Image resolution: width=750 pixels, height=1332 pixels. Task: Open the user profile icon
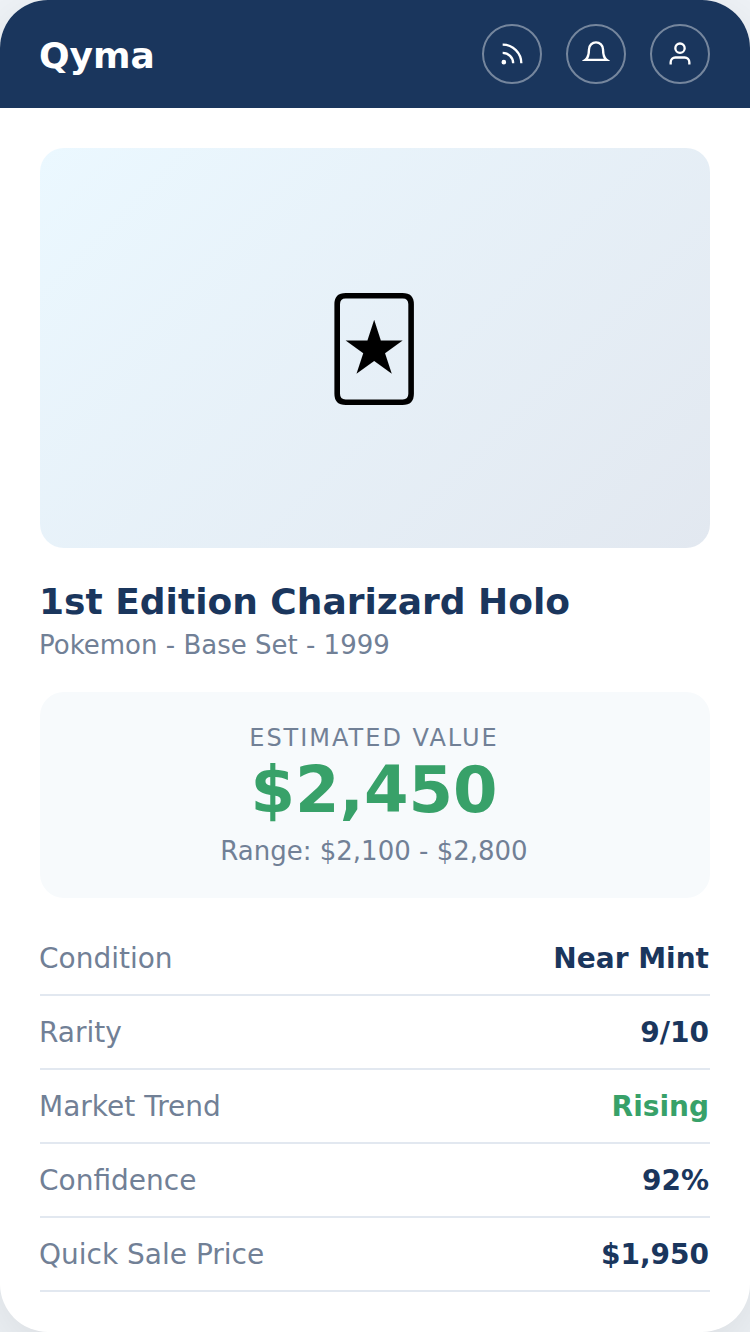680,54
